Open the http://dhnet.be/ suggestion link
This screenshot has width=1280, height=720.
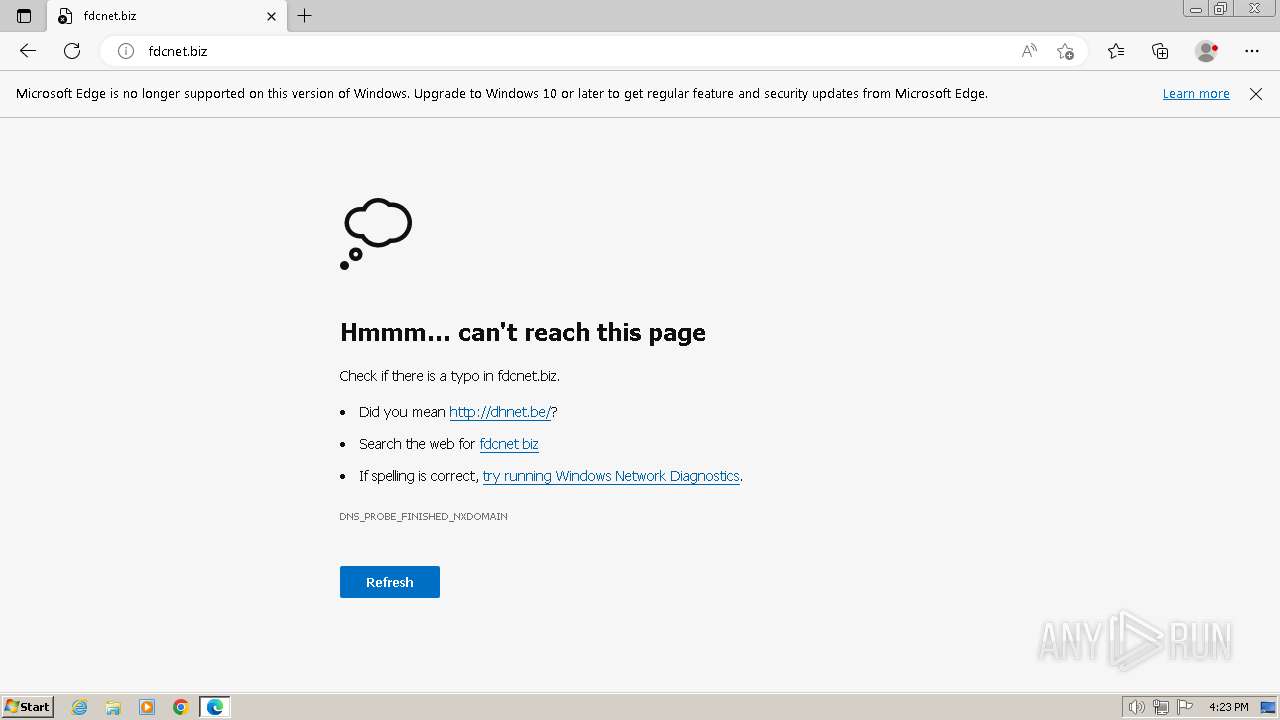(500, 412)
